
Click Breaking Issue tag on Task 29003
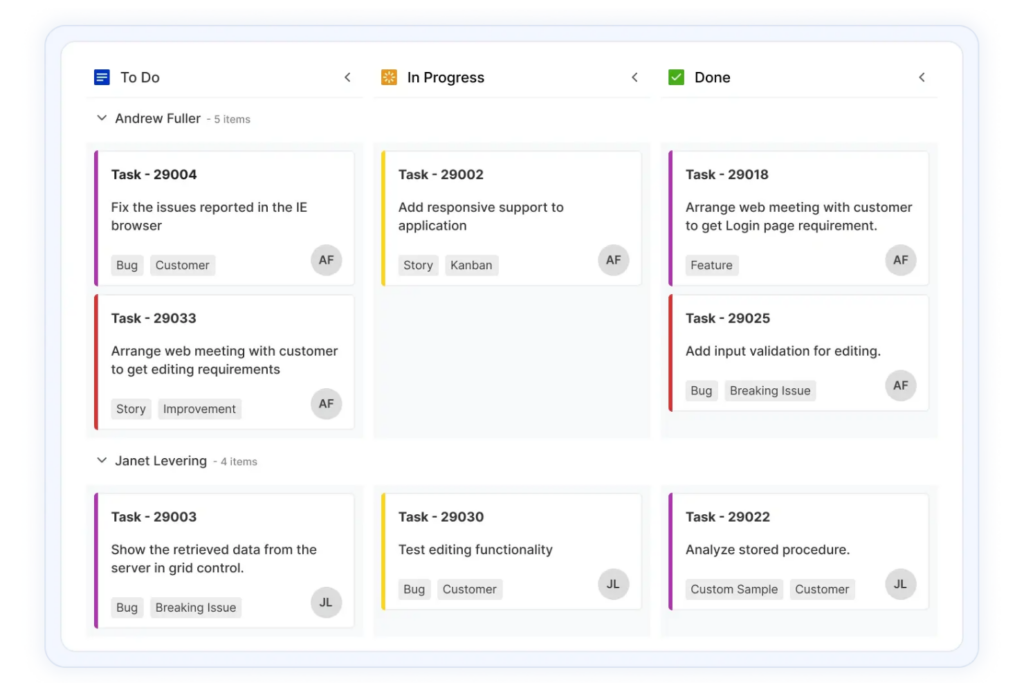(195, 607)
